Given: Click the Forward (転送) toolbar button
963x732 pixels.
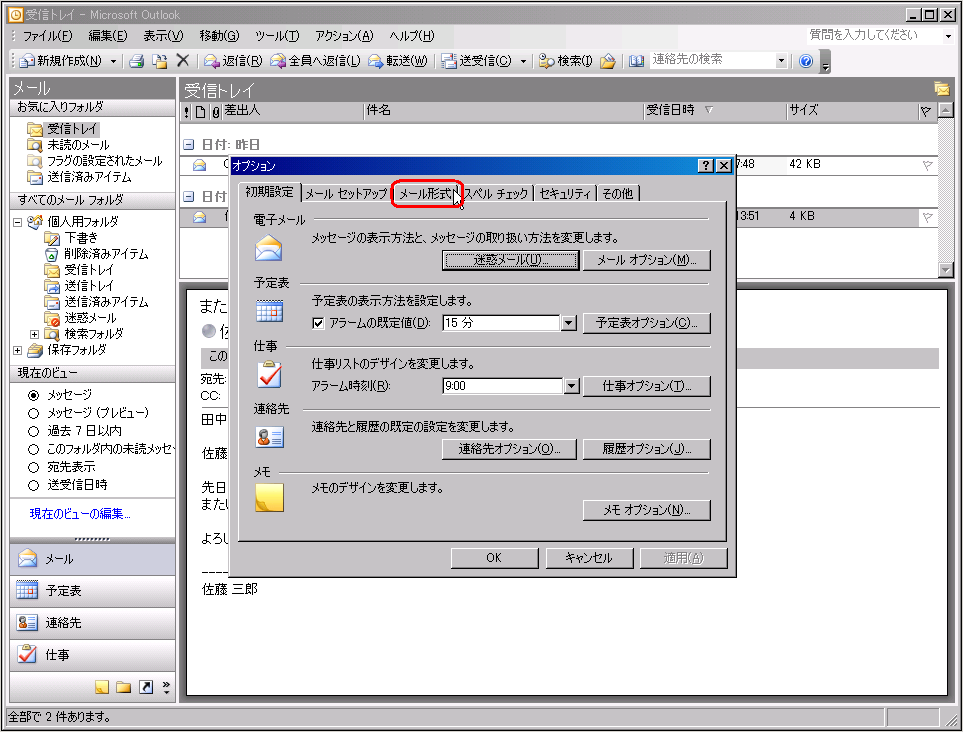Looking at the screenshot, I should [397, 61].
